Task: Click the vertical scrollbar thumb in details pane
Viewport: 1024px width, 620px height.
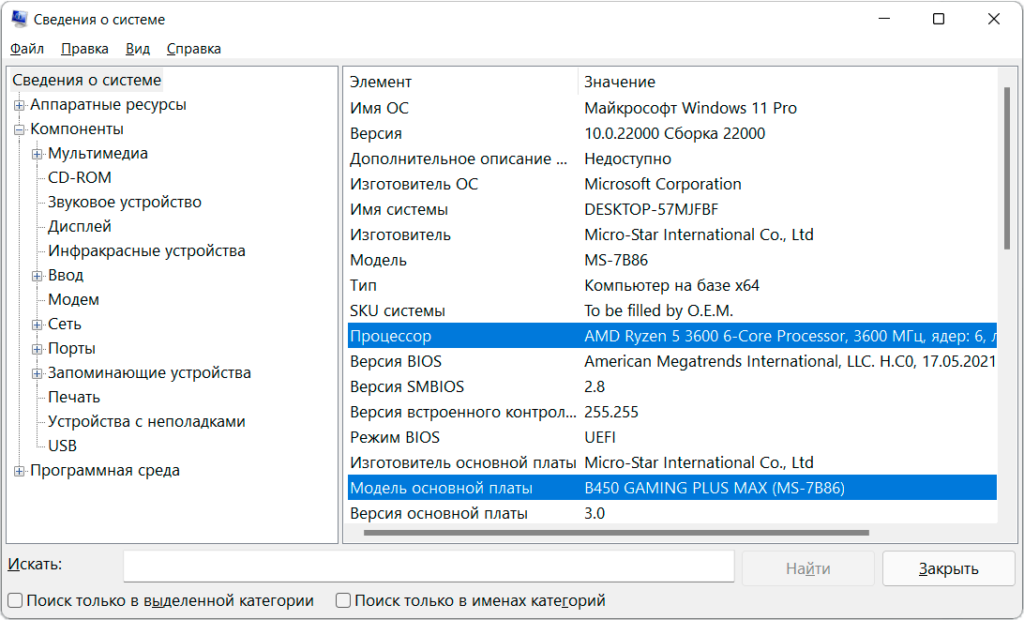Action: 1006,168
